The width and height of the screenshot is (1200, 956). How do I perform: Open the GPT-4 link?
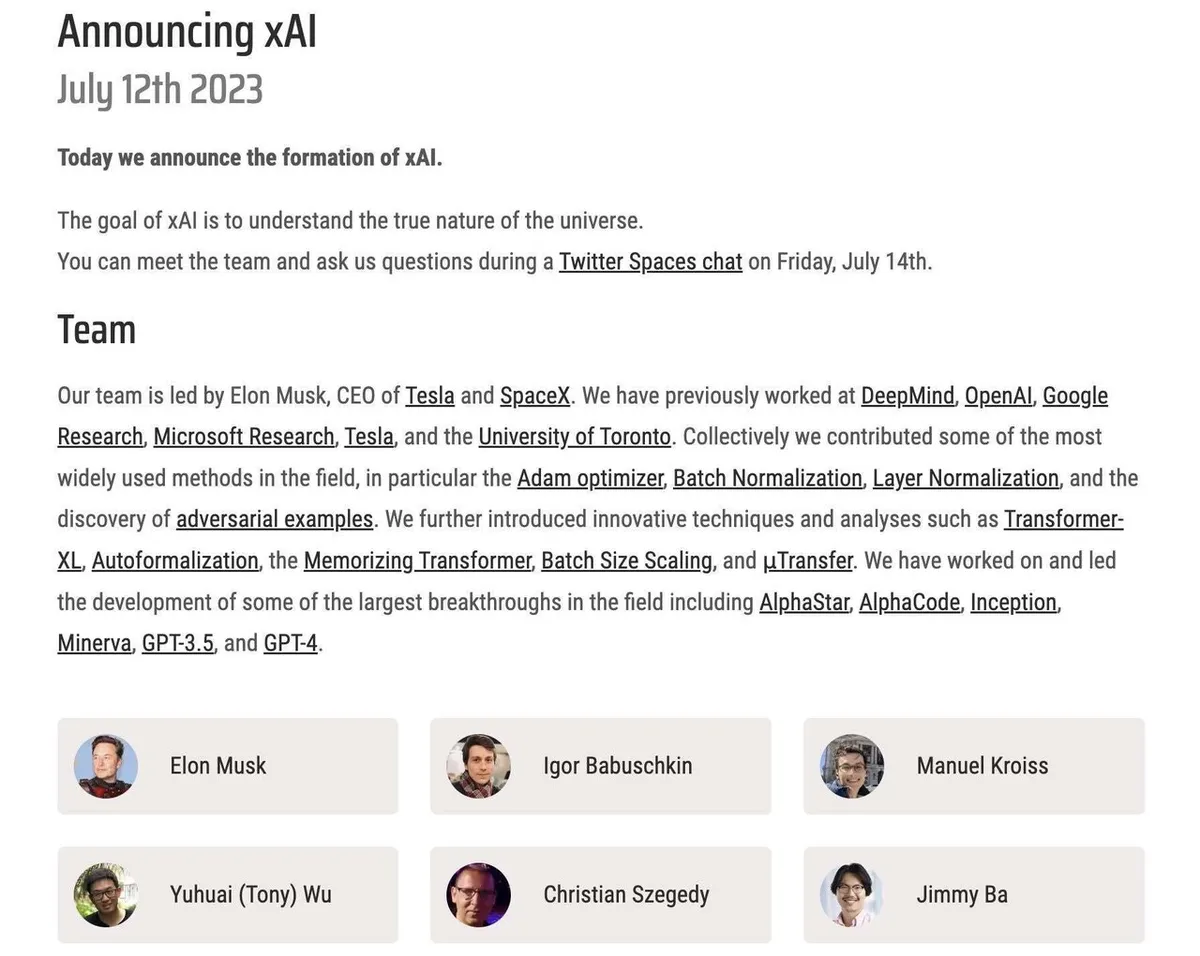coord(290,643)
